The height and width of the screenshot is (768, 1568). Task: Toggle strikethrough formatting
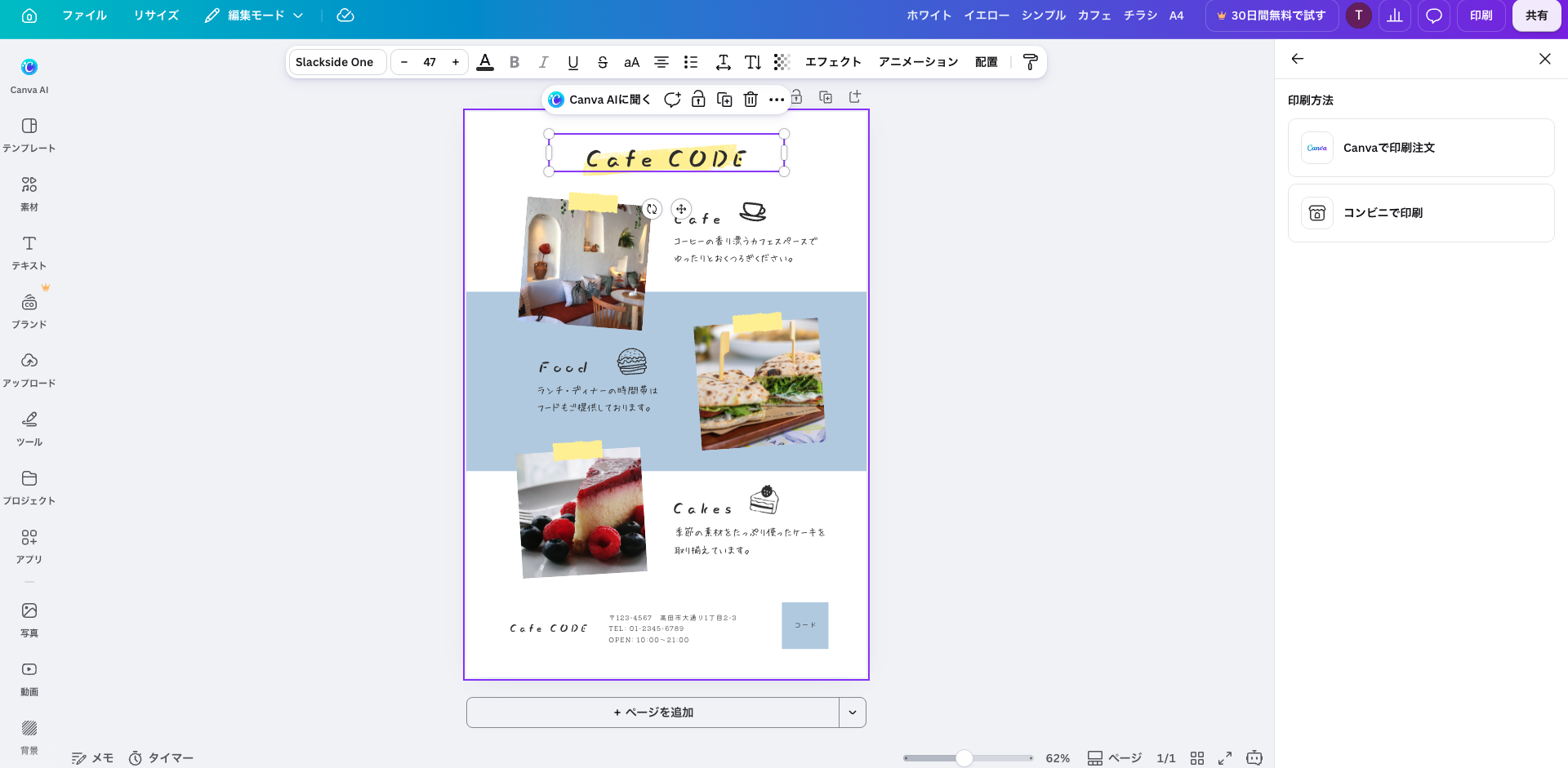click(603, 62)
